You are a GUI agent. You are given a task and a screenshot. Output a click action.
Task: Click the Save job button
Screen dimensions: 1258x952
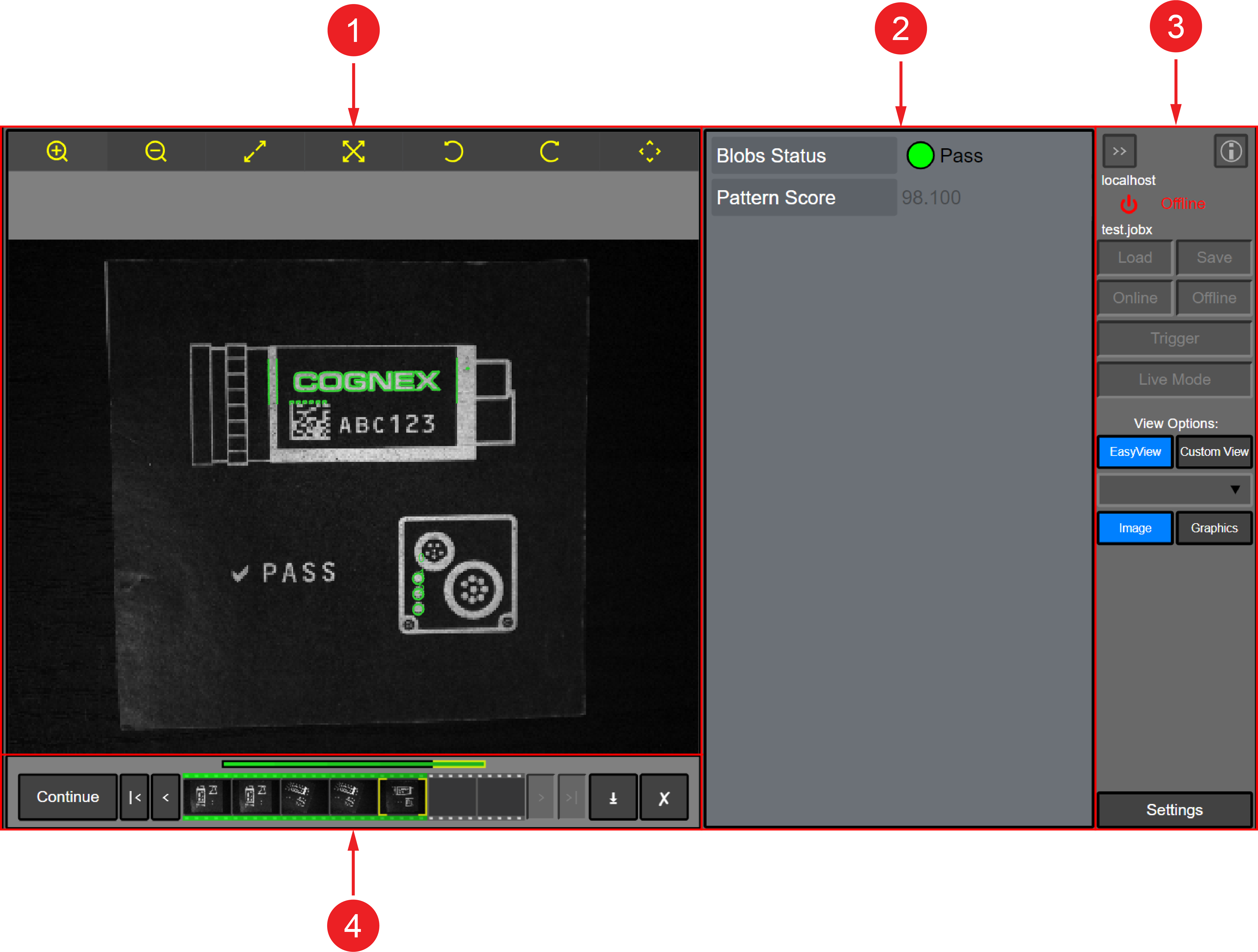tap(1214, 258)
